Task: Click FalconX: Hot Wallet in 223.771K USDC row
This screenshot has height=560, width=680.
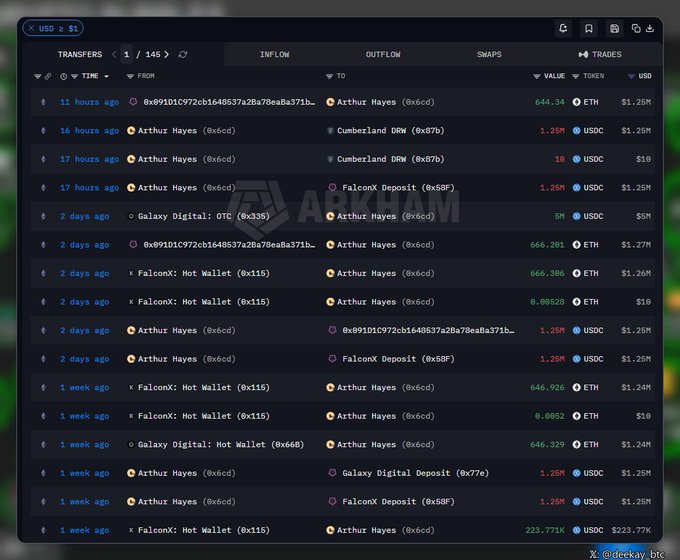Action: pos(203,530)
